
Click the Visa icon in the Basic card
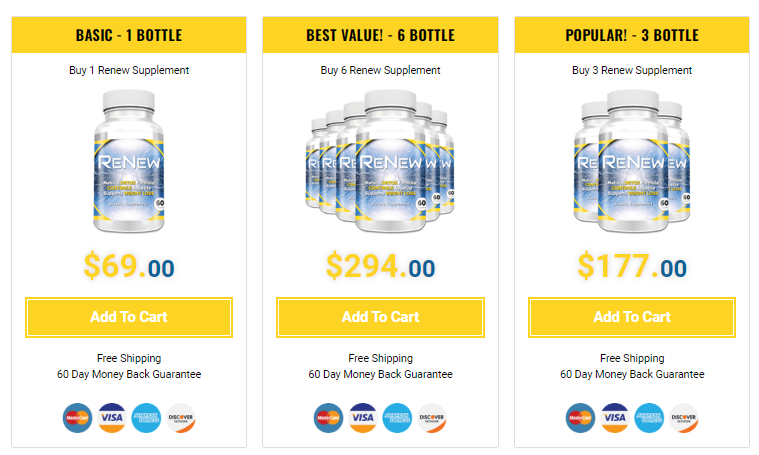click(112, 418)
